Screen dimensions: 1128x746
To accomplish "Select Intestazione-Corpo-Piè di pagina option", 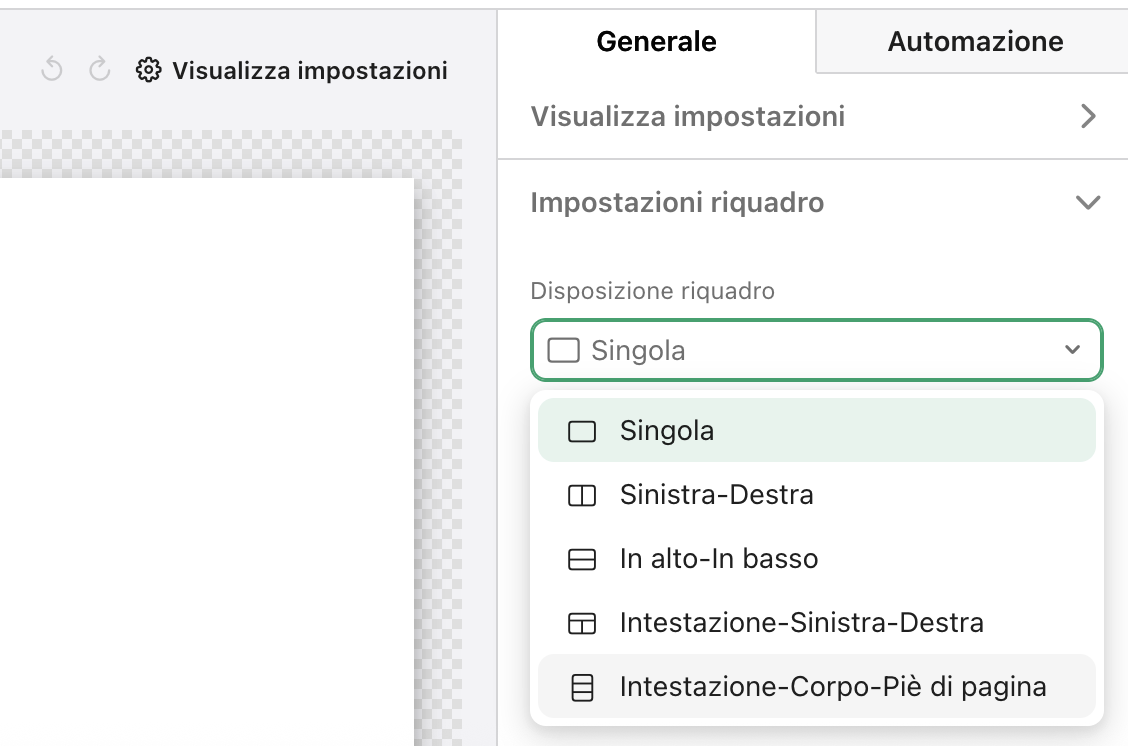I will 834,686.
